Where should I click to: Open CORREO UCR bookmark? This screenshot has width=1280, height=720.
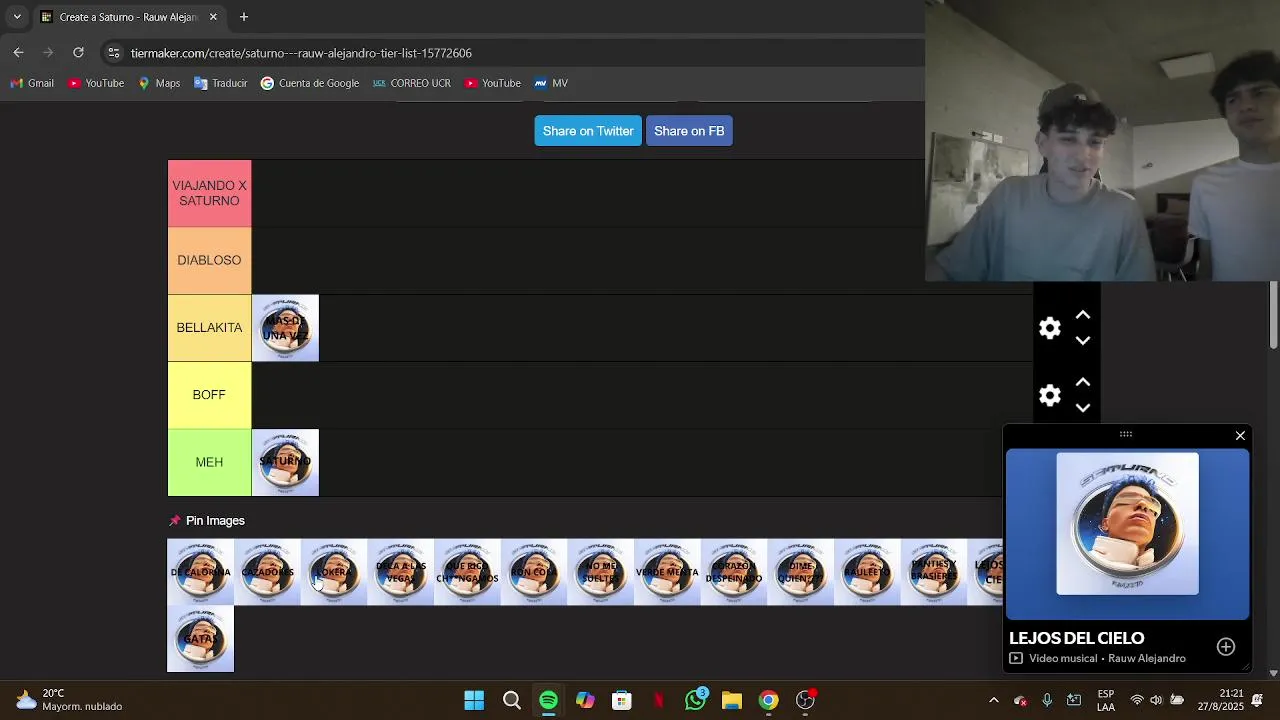(411, 83)
